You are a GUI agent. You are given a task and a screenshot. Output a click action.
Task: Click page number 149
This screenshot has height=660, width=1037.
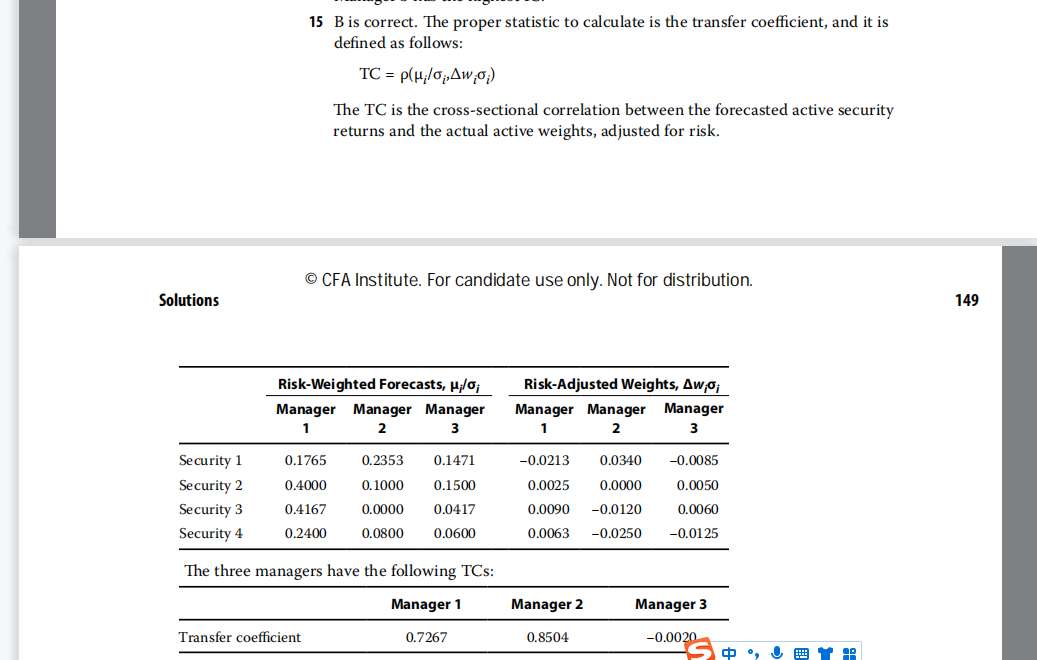[x=966, y=300]
